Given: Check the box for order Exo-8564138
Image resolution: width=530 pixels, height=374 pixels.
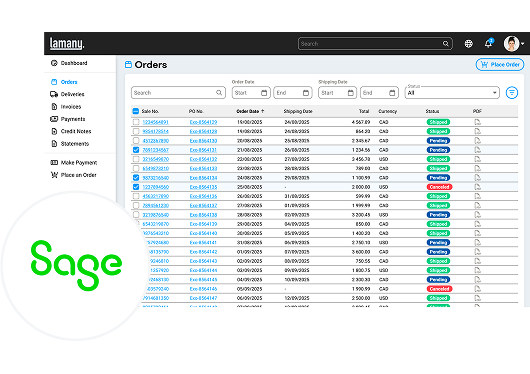Looking at the screenshot, I should point(136,215).
